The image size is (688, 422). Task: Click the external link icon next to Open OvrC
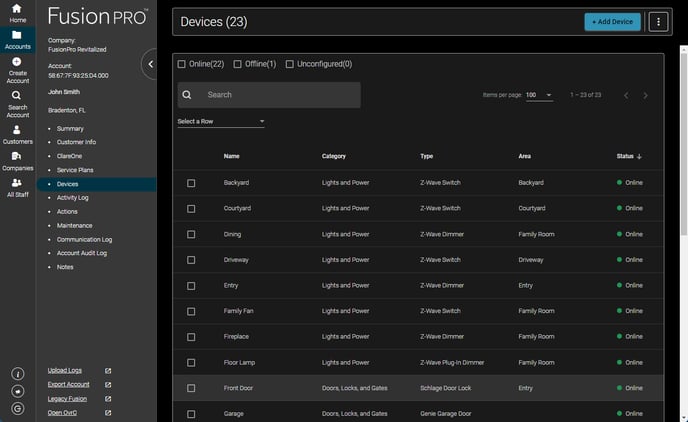[x=108, y=413]
